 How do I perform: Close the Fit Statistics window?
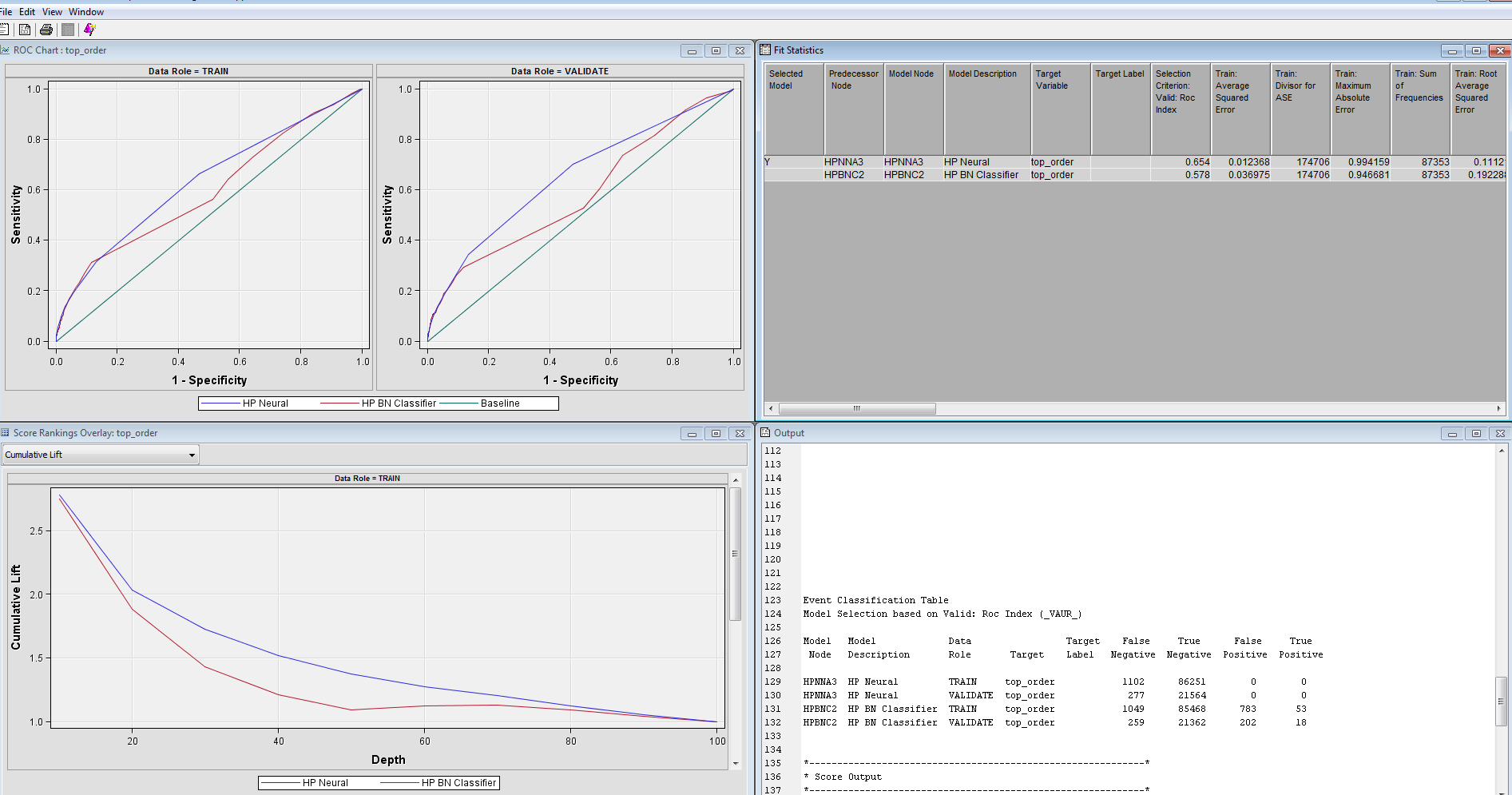click(x=1500, y=50)
